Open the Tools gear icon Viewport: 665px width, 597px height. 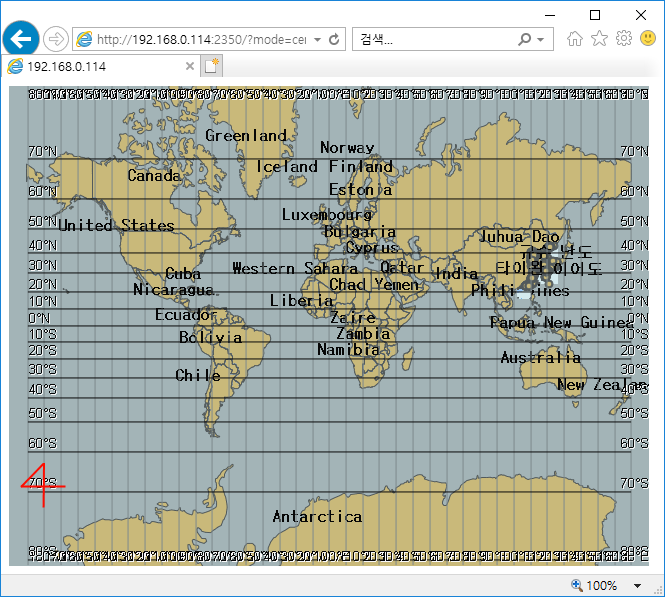coord(623,39)
